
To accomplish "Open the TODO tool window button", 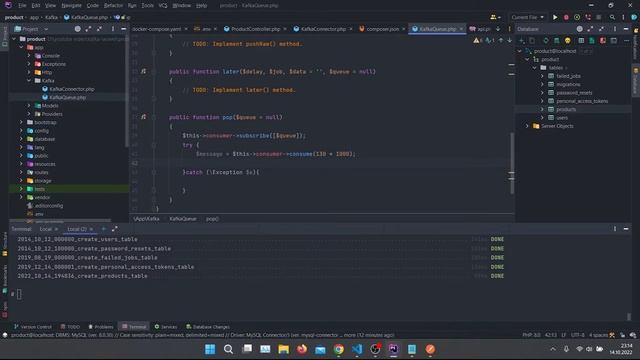I will [x=70, y=327].
